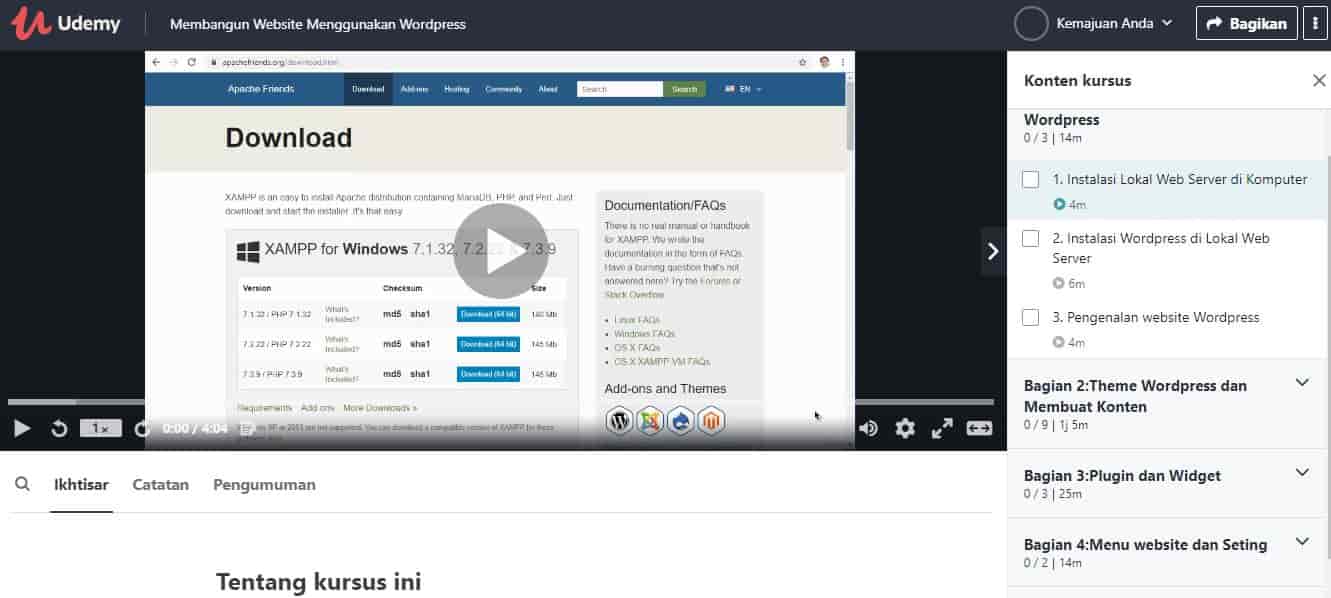Viewport: 1331px width, 598px height.
Task: Skip forward using the forward icon
Action: (142, 428)
